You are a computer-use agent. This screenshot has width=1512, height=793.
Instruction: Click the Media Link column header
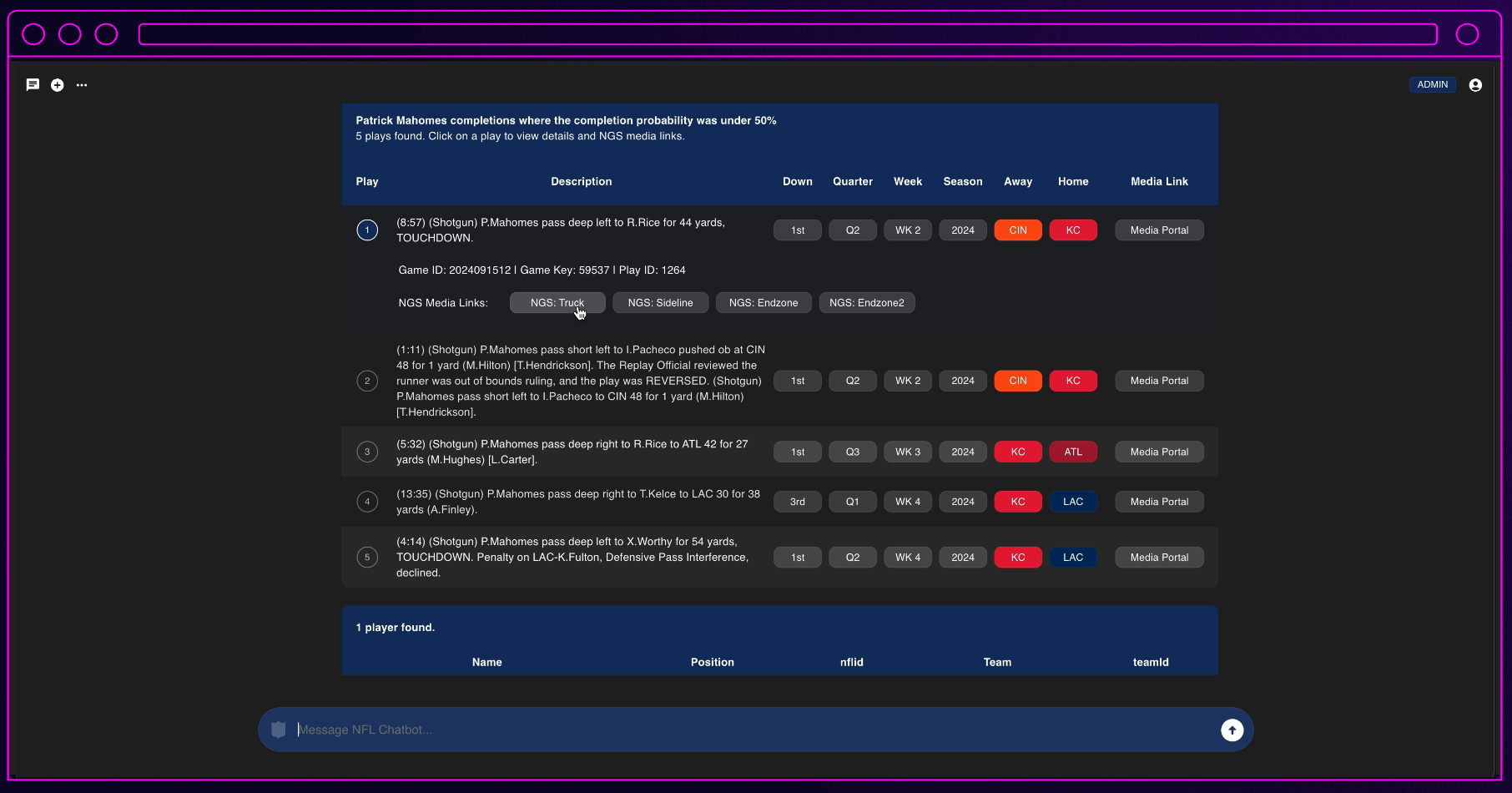pyautogui.click(x=1159, y=181)
